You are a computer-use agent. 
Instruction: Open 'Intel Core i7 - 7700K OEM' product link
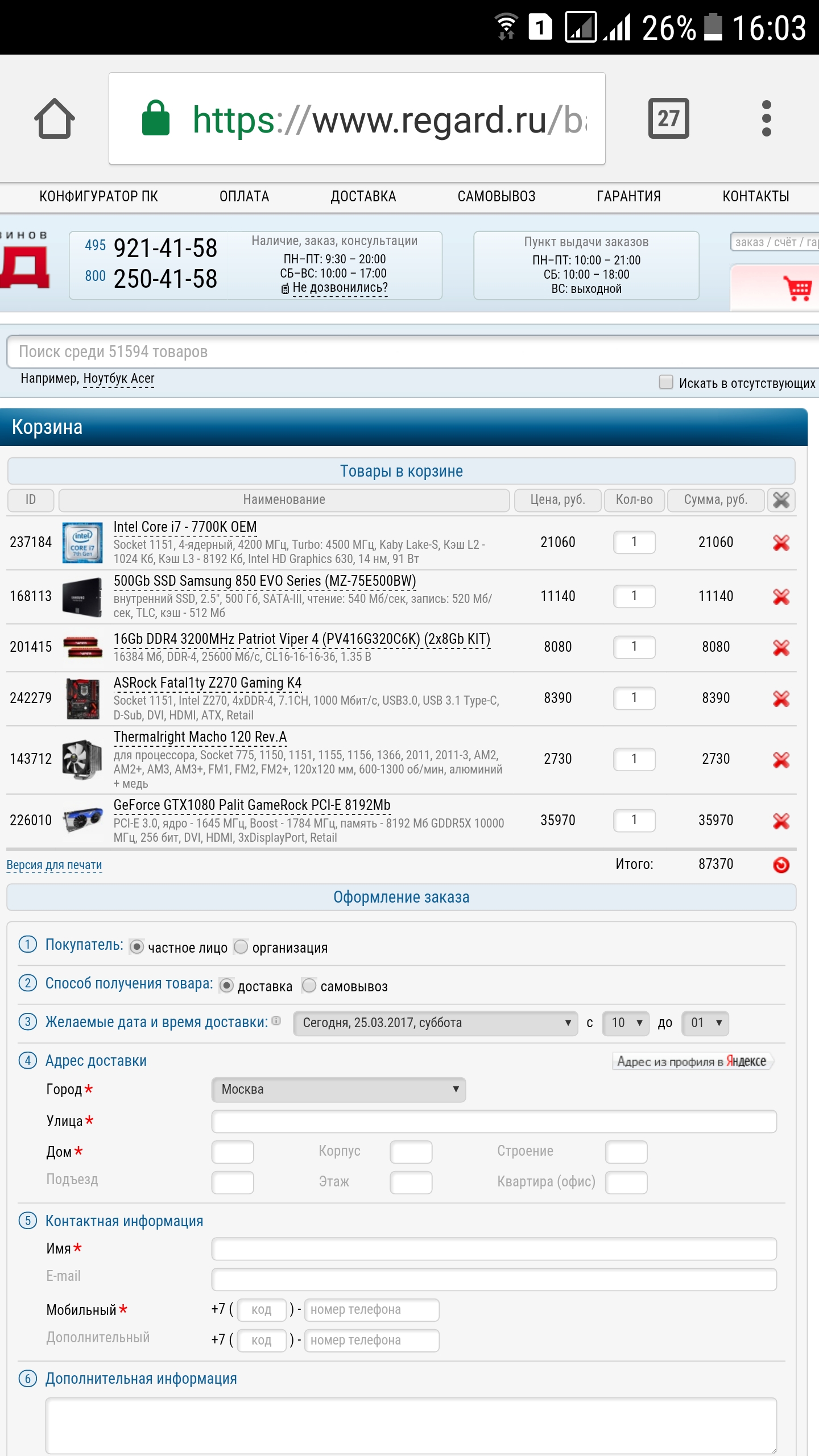pyautogui.click(x=185, y=527)
